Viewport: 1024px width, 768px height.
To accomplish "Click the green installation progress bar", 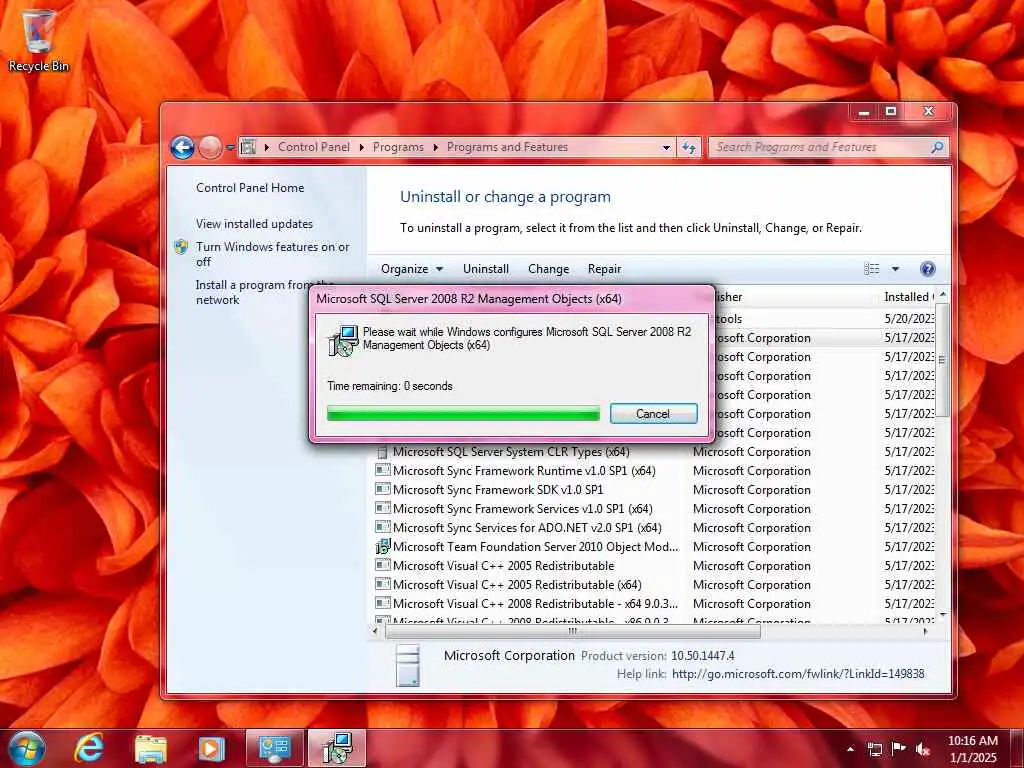I will tap(463, 413).
